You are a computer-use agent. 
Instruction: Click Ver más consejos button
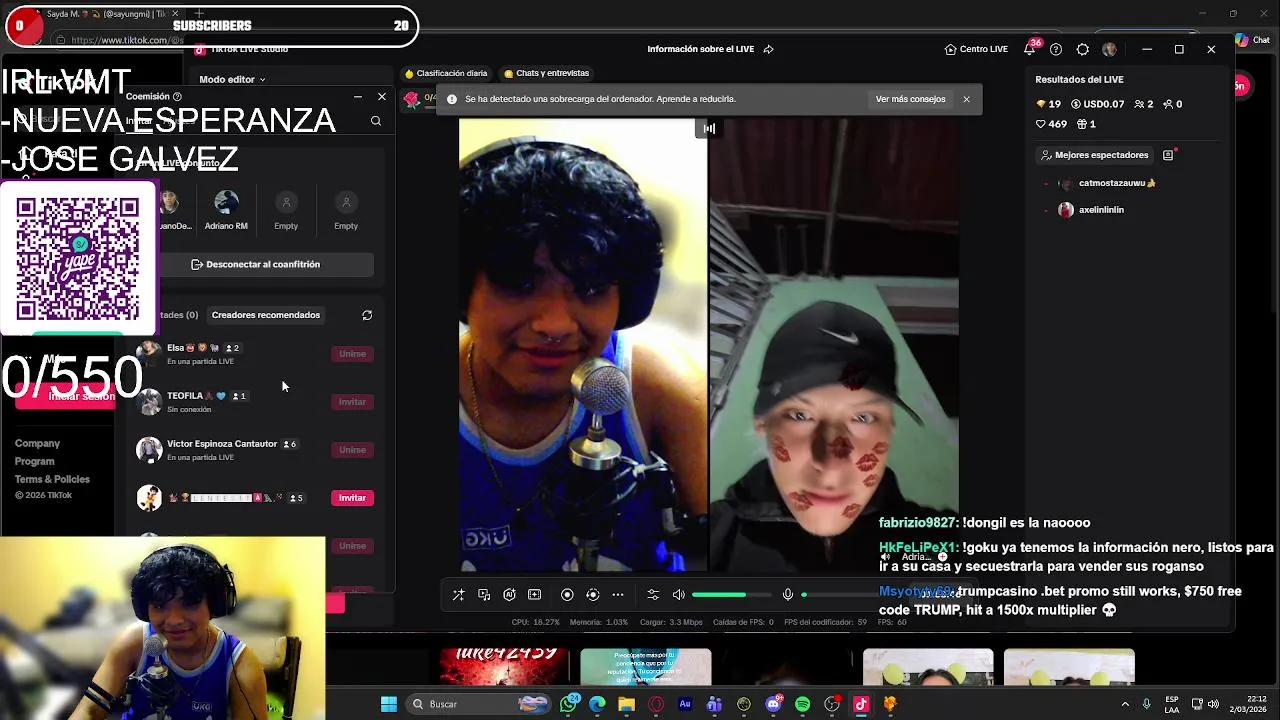pos(910,99)
